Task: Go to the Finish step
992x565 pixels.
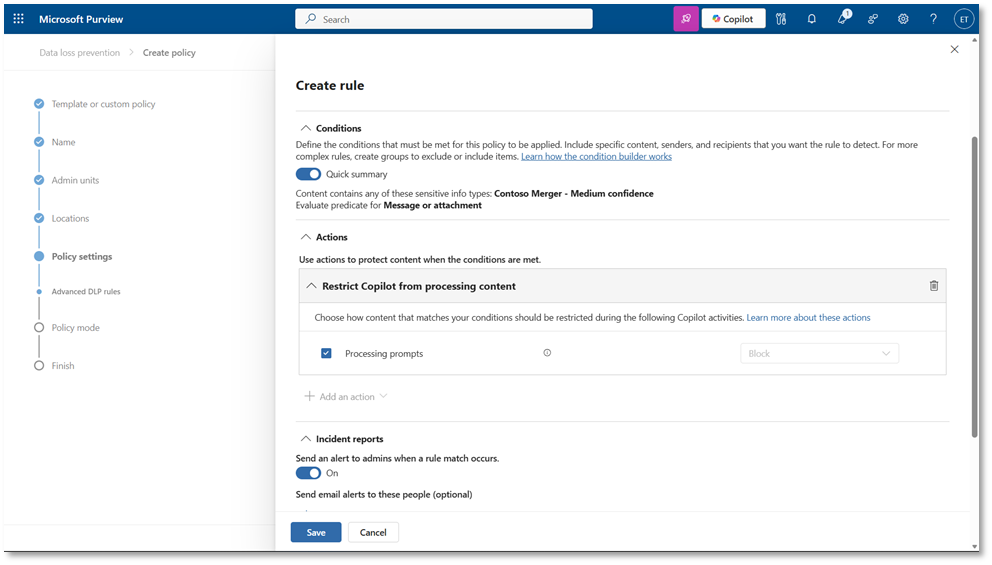Action: [63, 366]
